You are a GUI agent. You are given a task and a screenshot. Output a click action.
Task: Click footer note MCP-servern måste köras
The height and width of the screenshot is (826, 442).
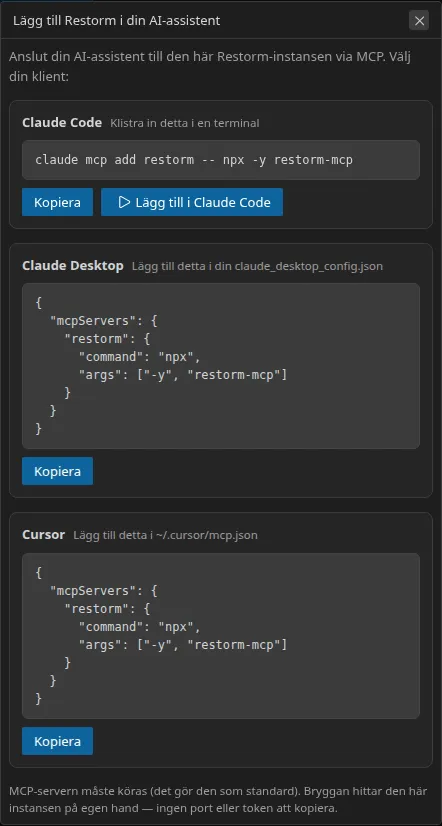(218, 799)
